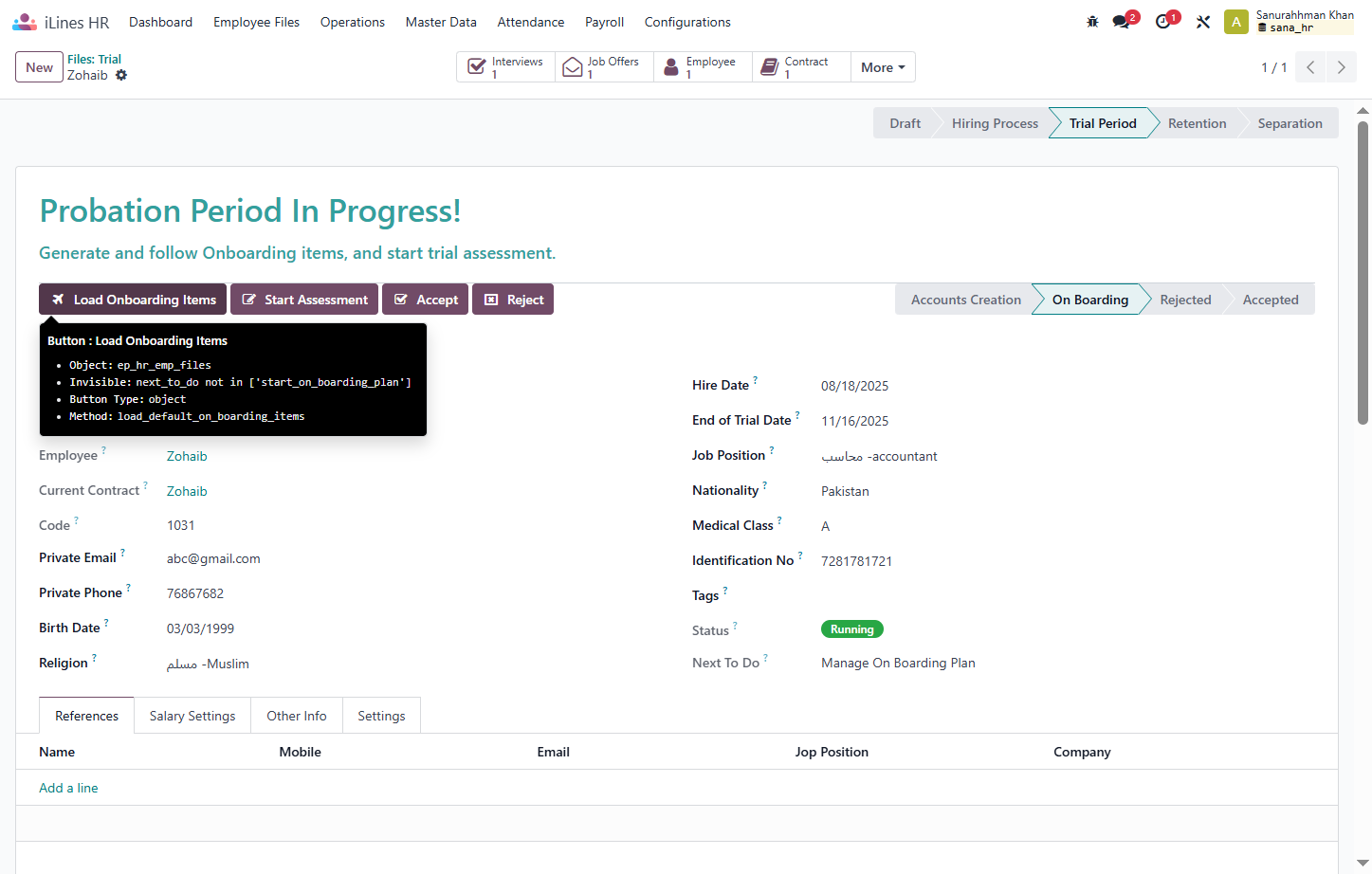1372x874 pixels.
Task: Open the Attendance menu
Action: 531,22
